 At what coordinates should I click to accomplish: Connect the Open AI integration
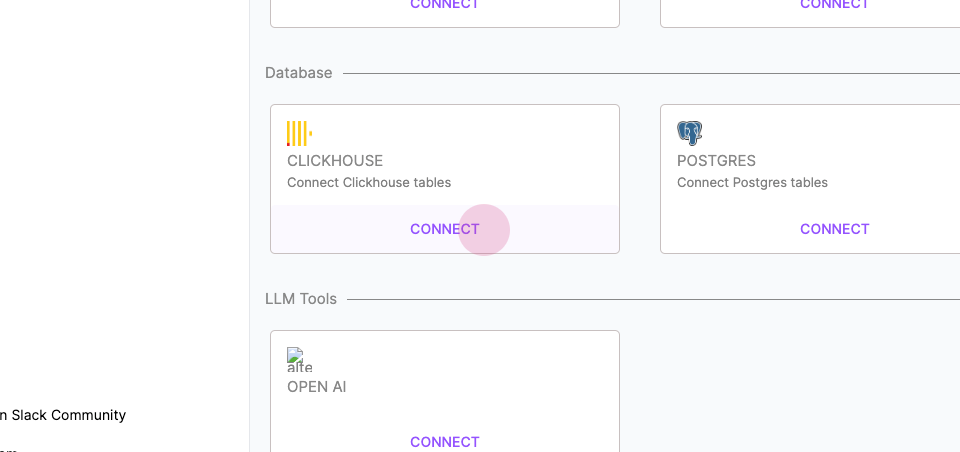tap(444, 442)
